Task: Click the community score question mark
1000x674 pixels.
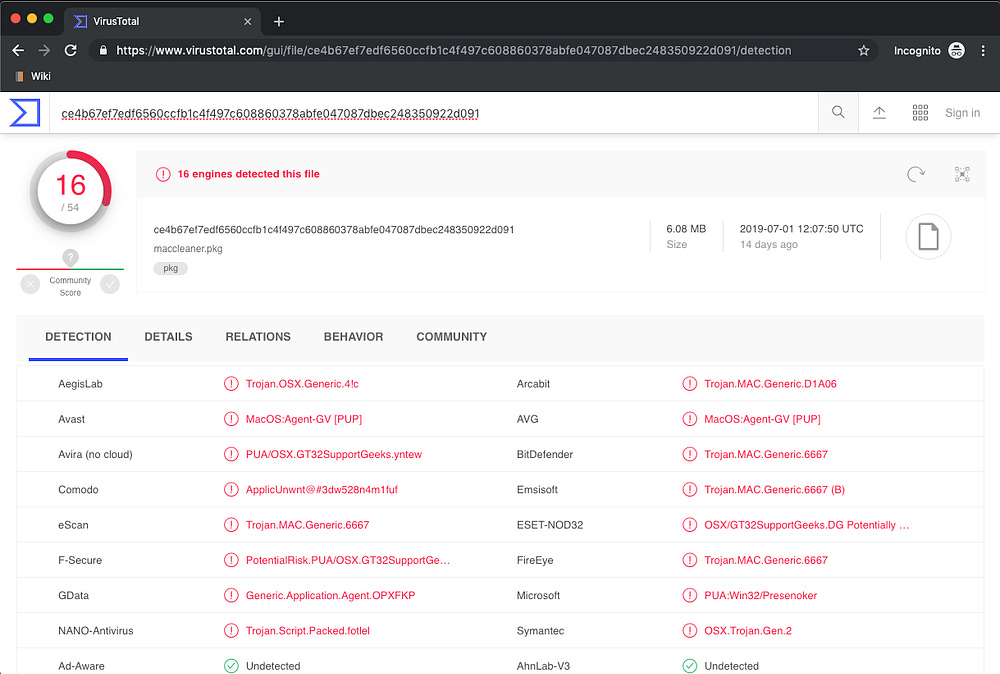Action: (70, 258)
